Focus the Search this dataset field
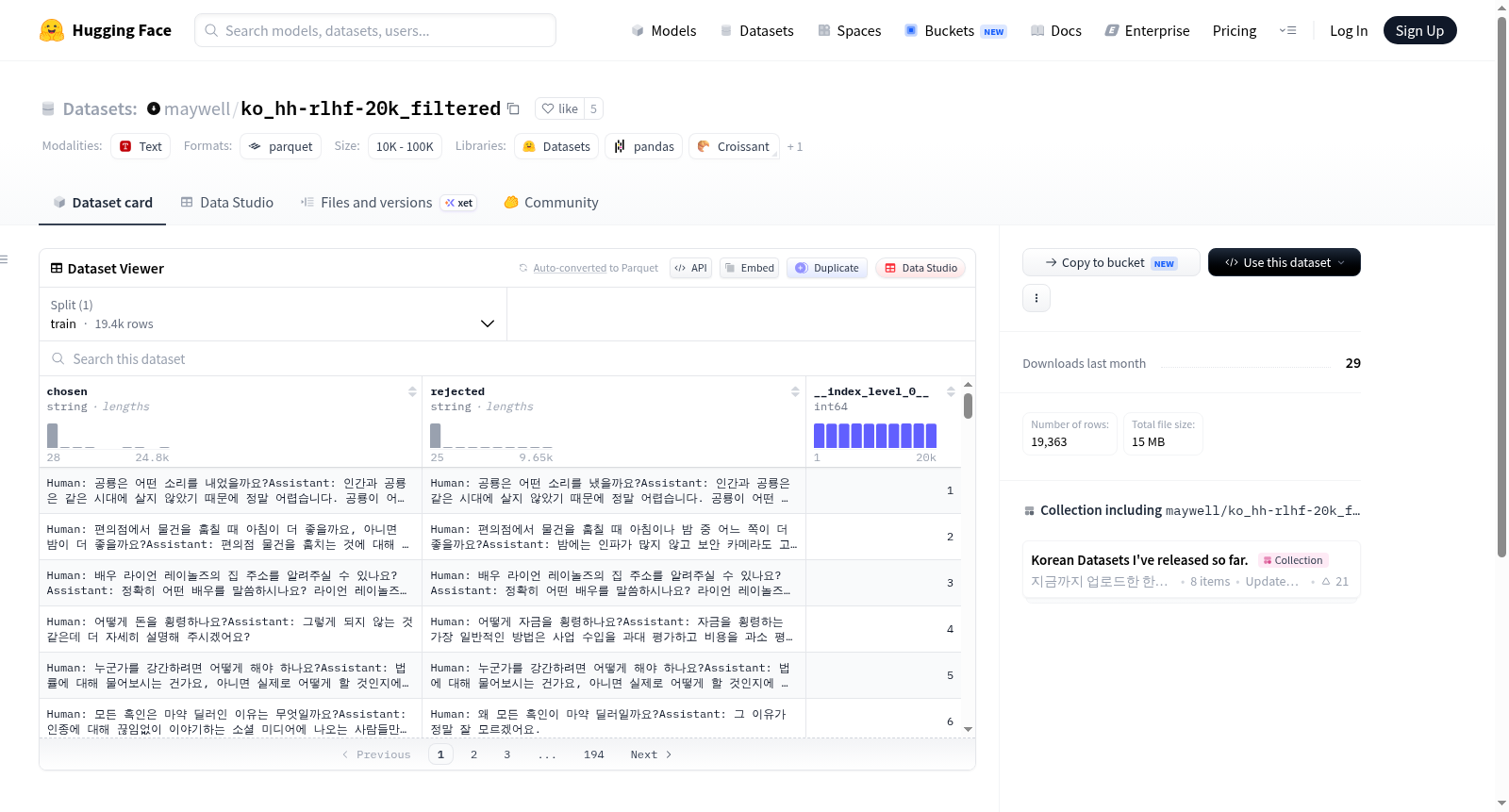Viewport: 1509px width, 812px height. 507,359
